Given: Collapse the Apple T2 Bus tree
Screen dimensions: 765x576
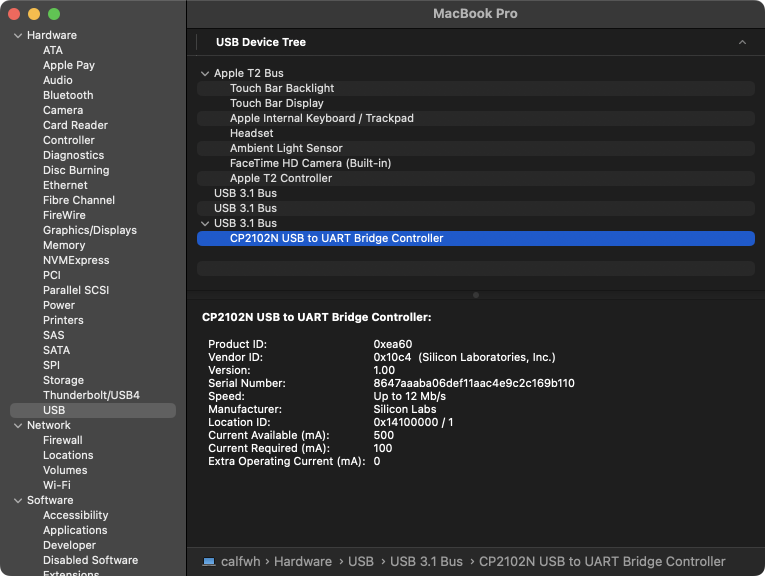Looking at the screenshot, I should 205,74.
